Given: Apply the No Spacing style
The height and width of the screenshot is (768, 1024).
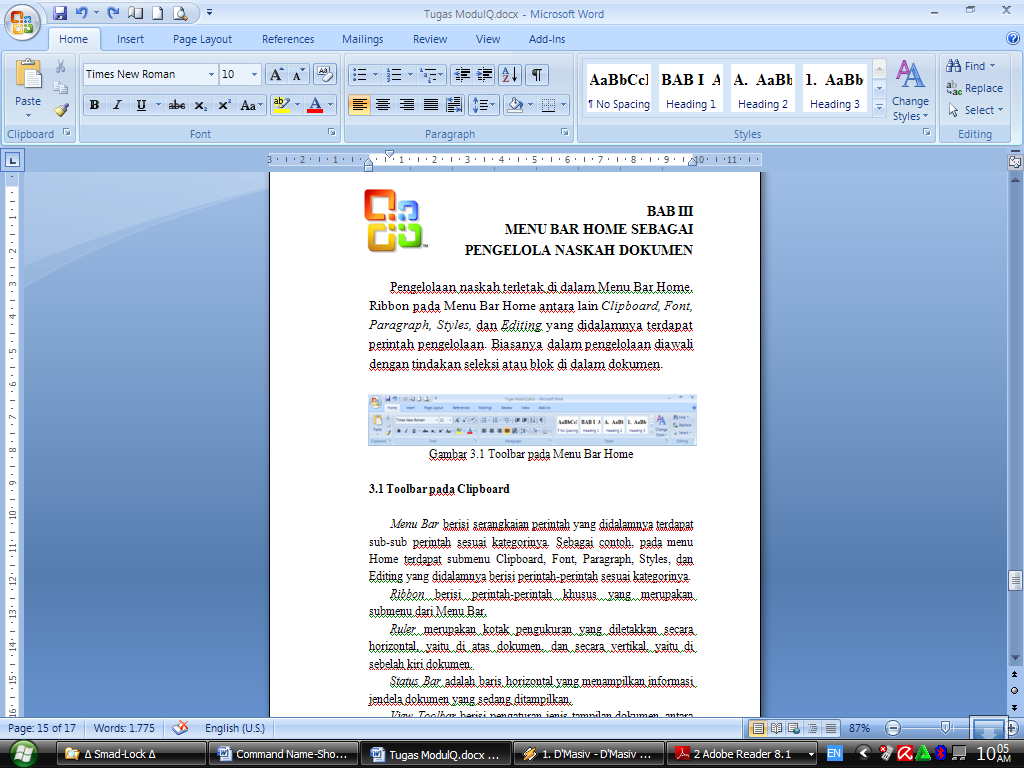Looking at the screenshot, I should coord(618,88).
